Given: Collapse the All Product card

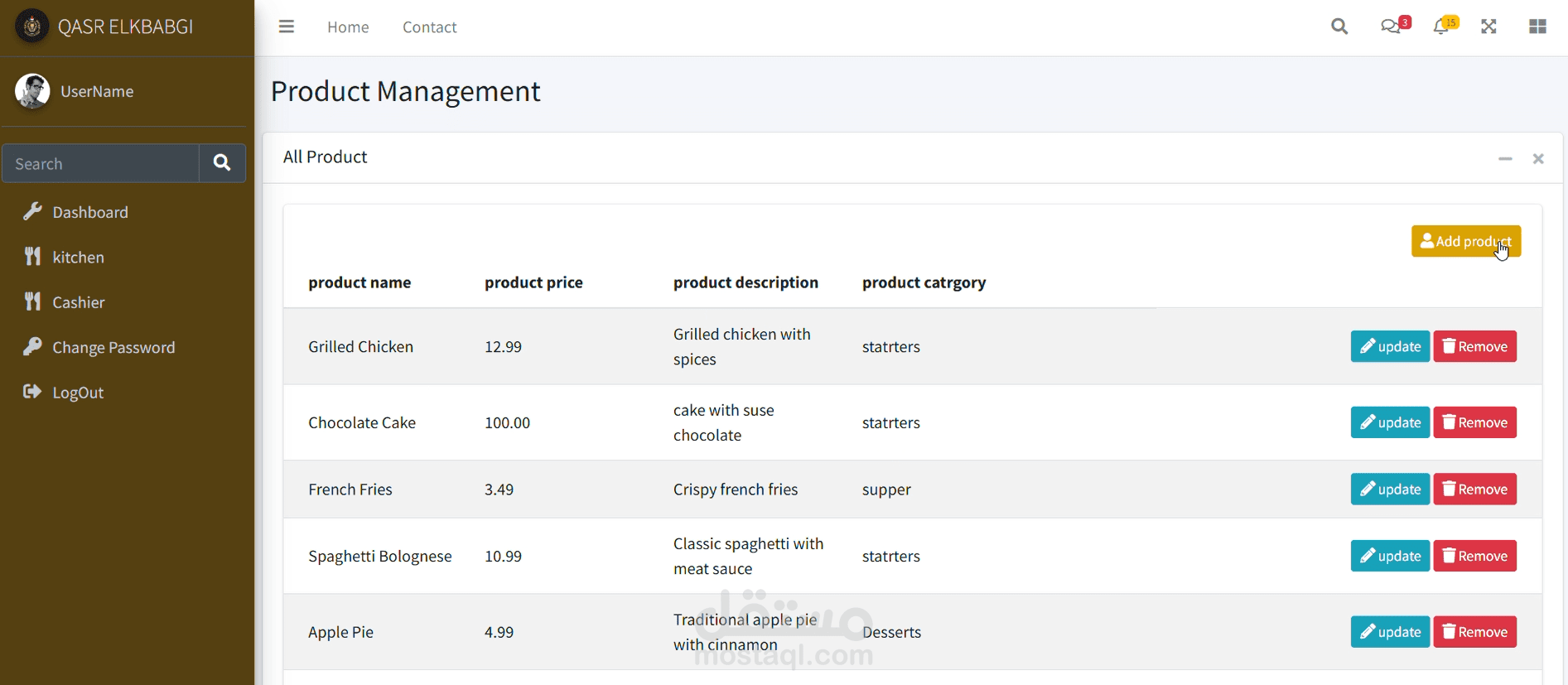Looking at the screenshot, I should point(1505,158).
